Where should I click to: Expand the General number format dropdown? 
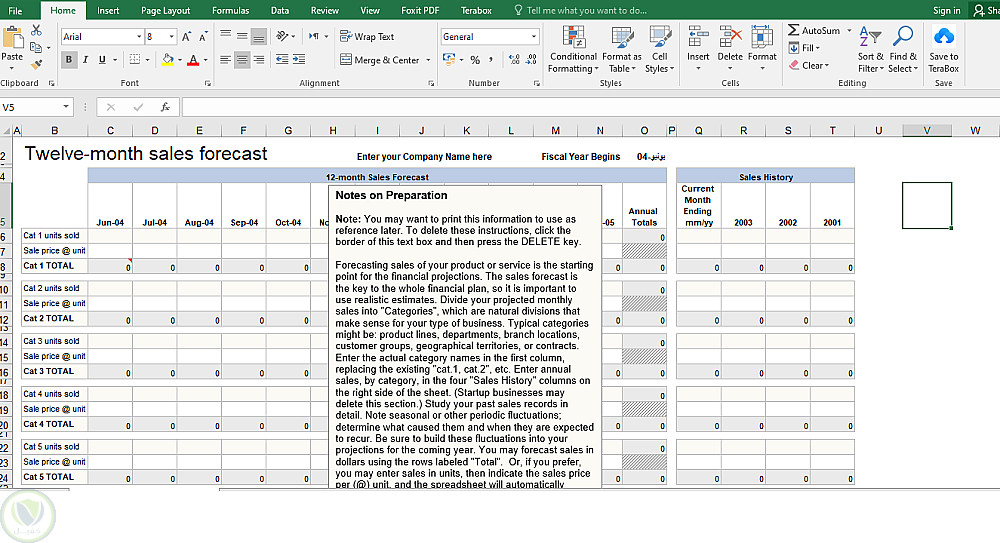pyautogui.click(x=534, y=37)
